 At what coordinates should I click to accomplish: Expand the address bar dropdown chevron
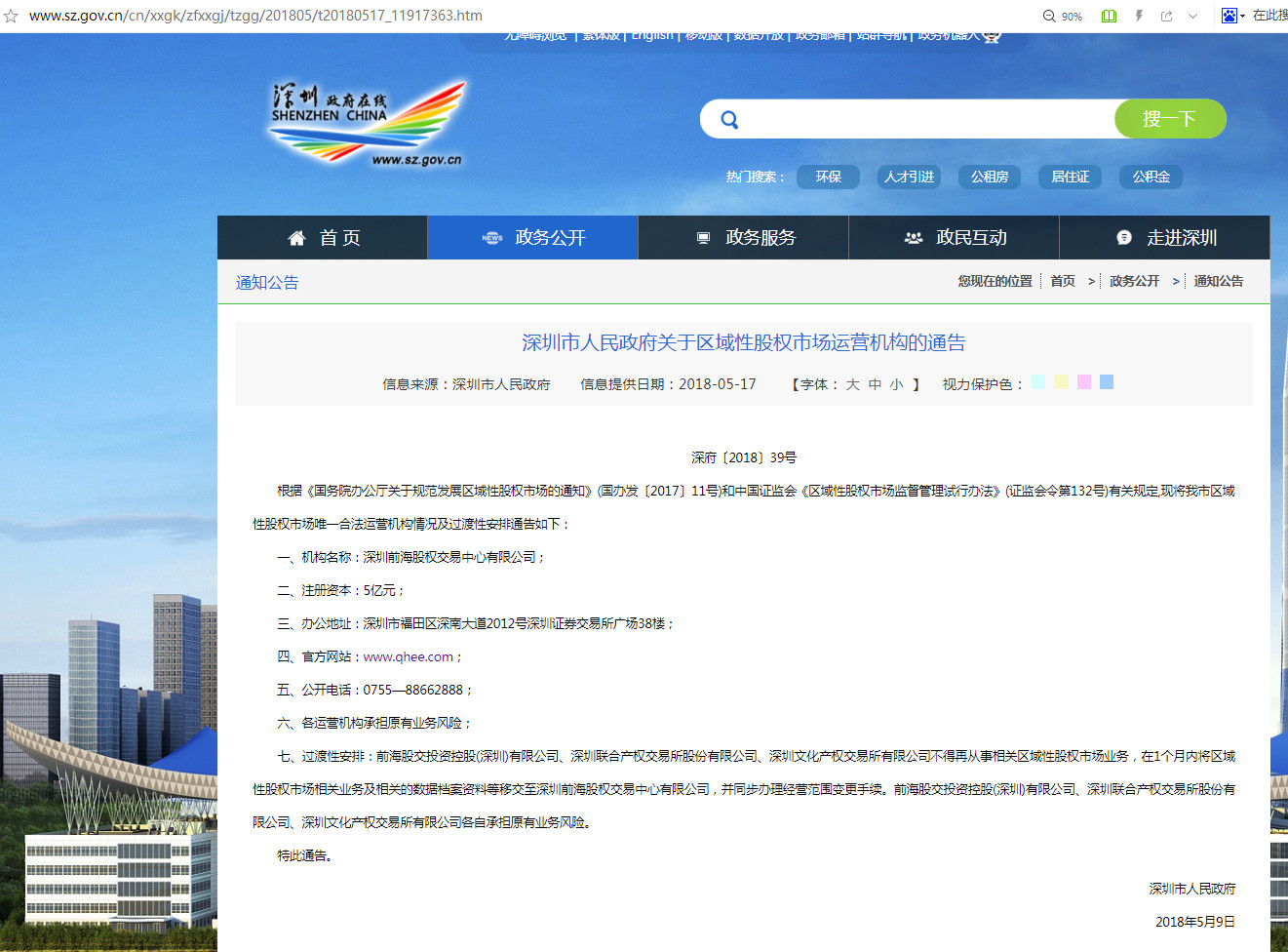[x=1192, y=17]
